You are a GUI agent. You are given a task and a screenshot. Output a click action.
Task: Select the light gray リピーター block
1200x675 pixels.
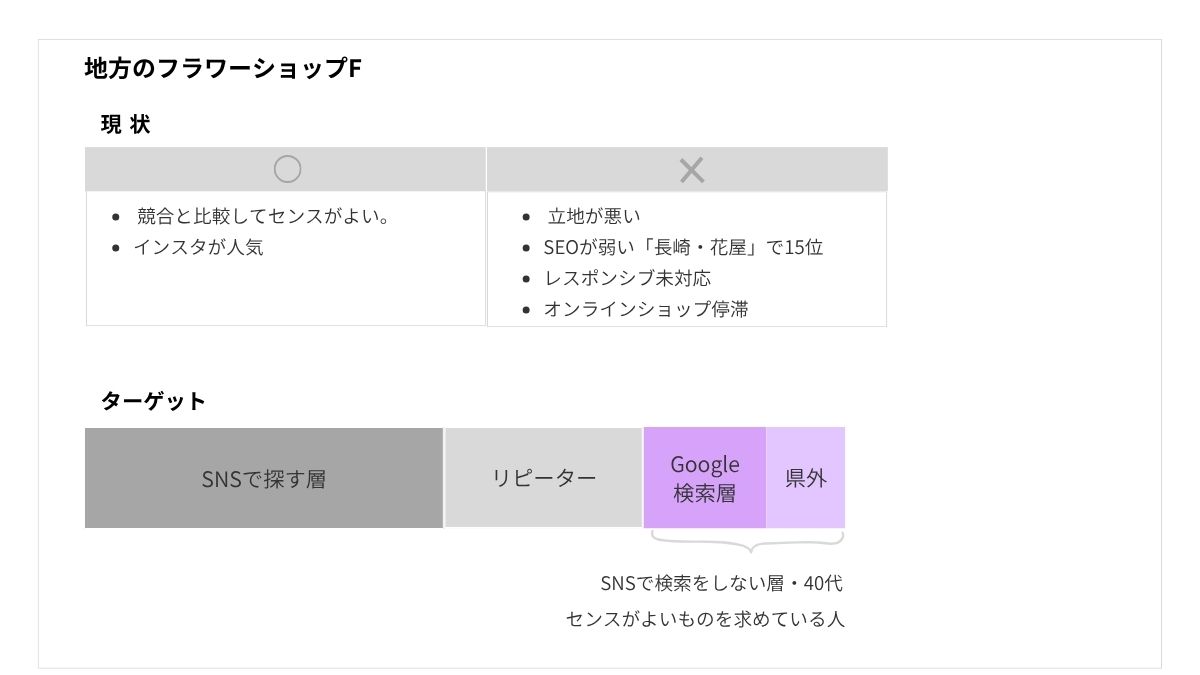544,478
